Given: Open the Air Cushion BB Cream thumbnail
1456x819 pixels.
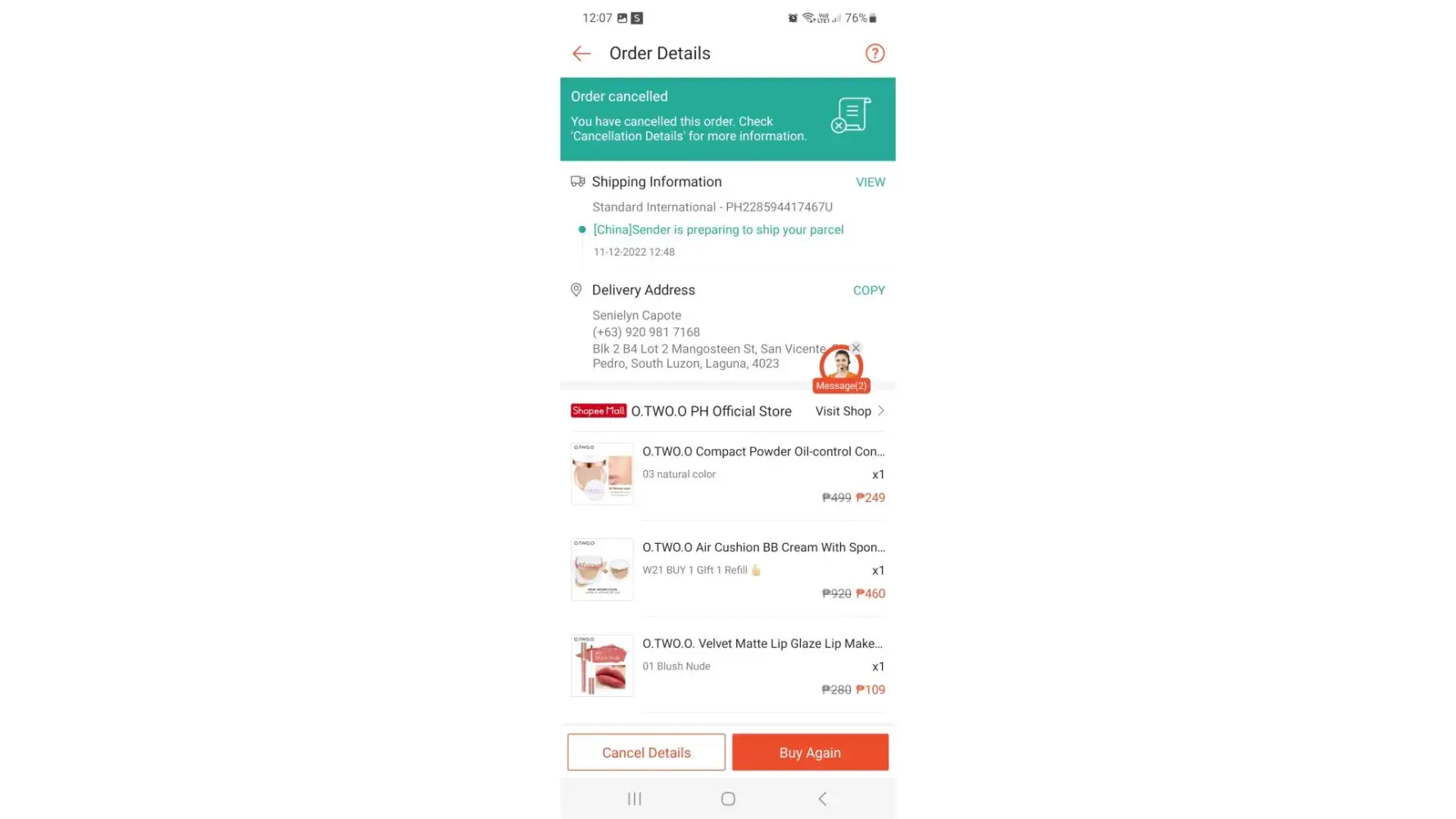Looking at the screenshot, I should point(602,569).
